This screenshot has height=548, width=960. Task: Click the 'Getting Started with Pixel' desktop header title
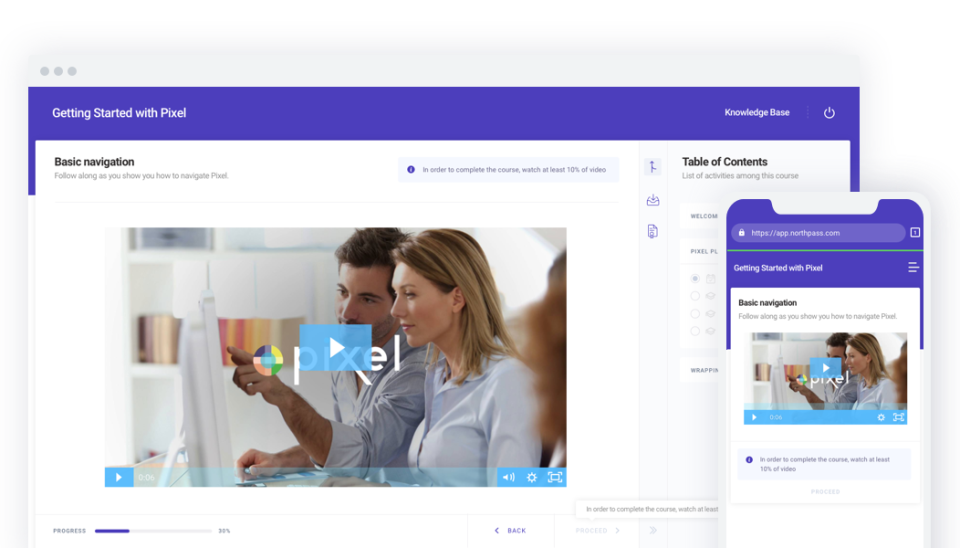click(119, 113)
